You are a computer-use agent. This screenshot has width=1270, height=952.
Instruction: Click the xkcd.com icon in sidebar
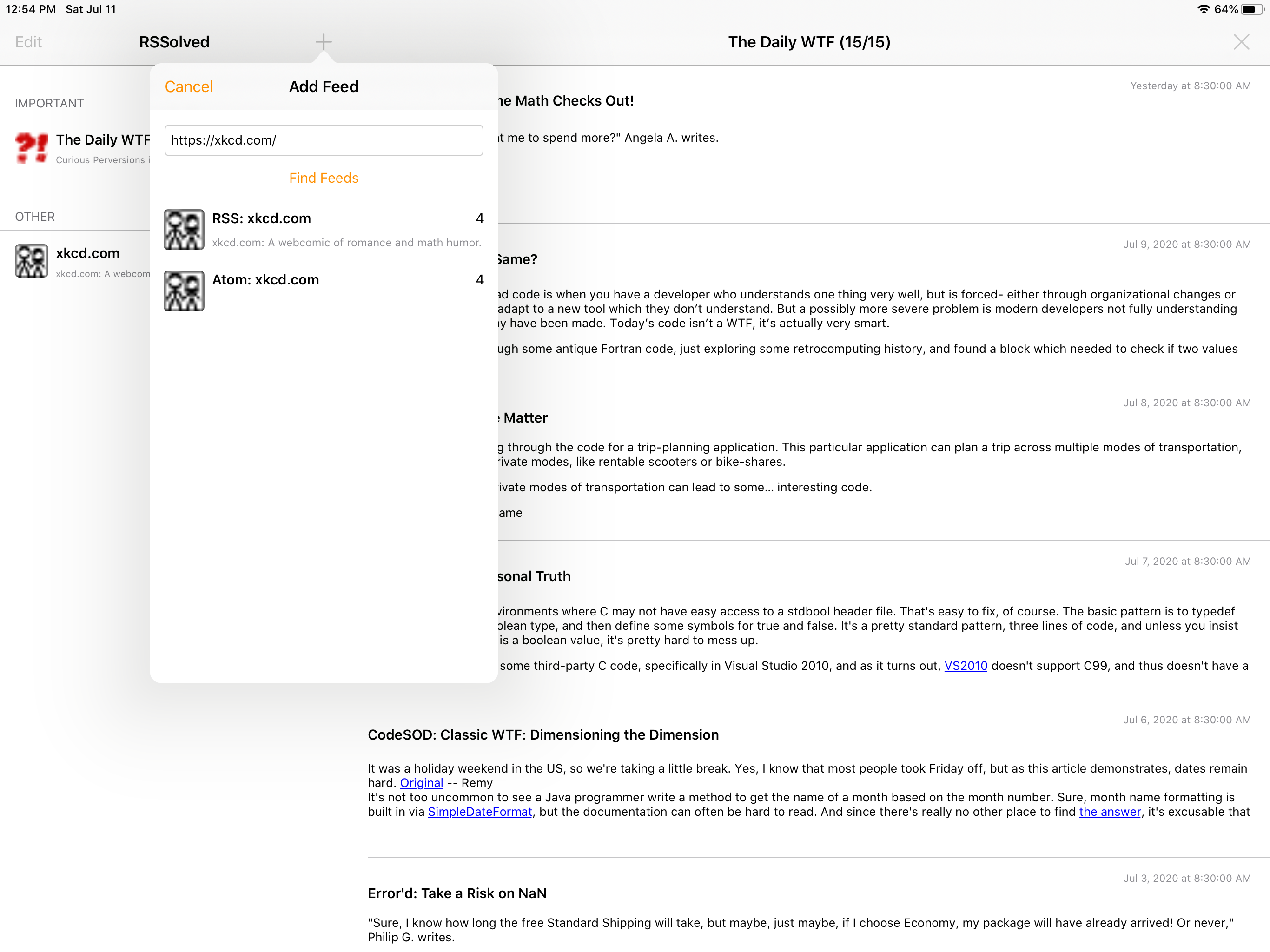click(32, 261)
